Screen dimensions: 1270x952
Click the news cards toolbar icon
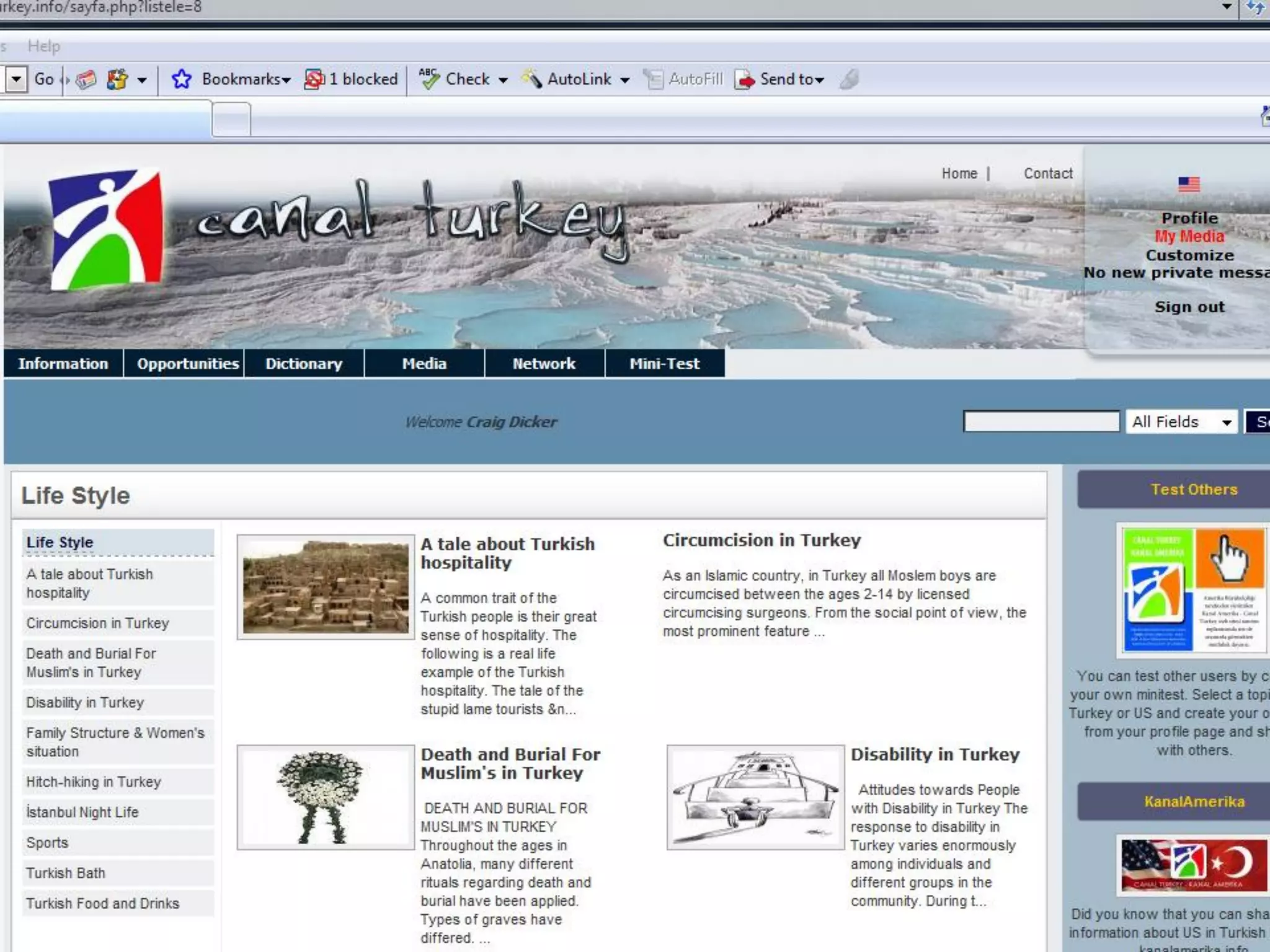[x=87, y=79]
